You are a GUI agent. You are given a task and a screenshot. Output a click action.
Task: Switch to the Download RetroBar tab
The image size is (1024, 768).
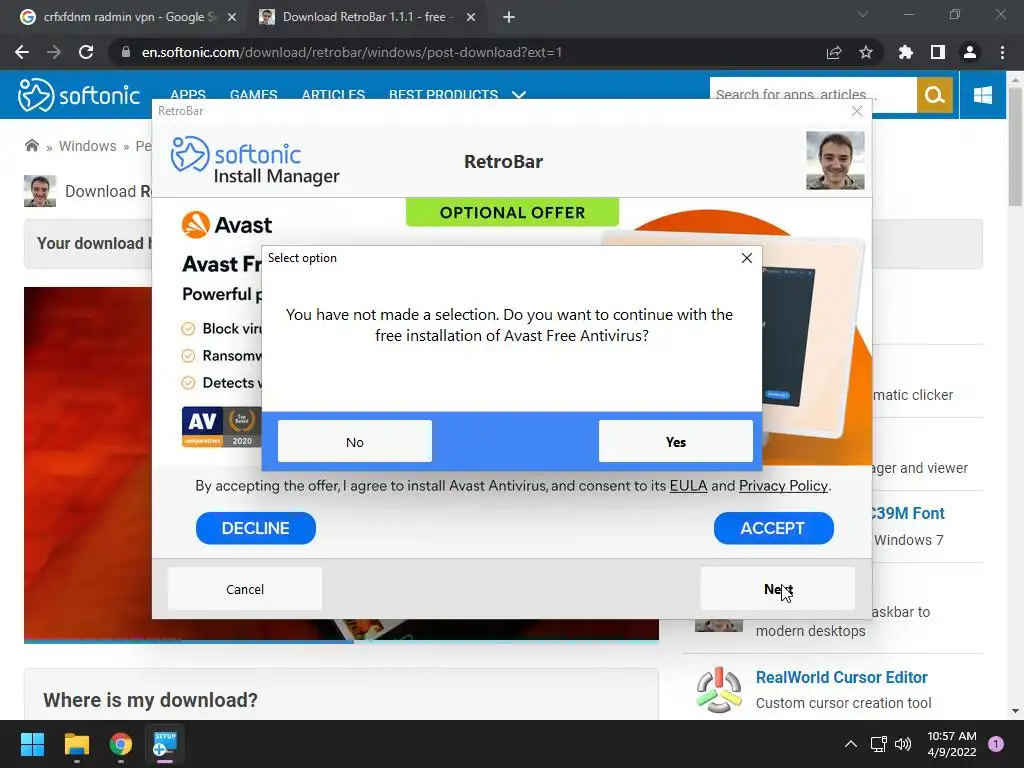[x=368, y=17]
